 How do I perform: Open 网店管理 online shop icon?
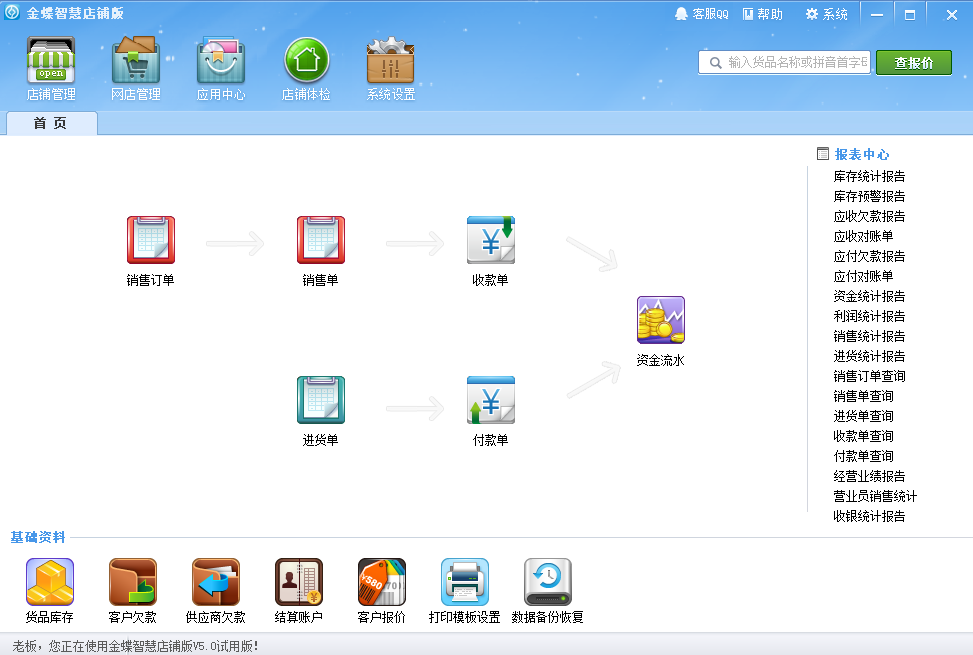pos(136,60)
